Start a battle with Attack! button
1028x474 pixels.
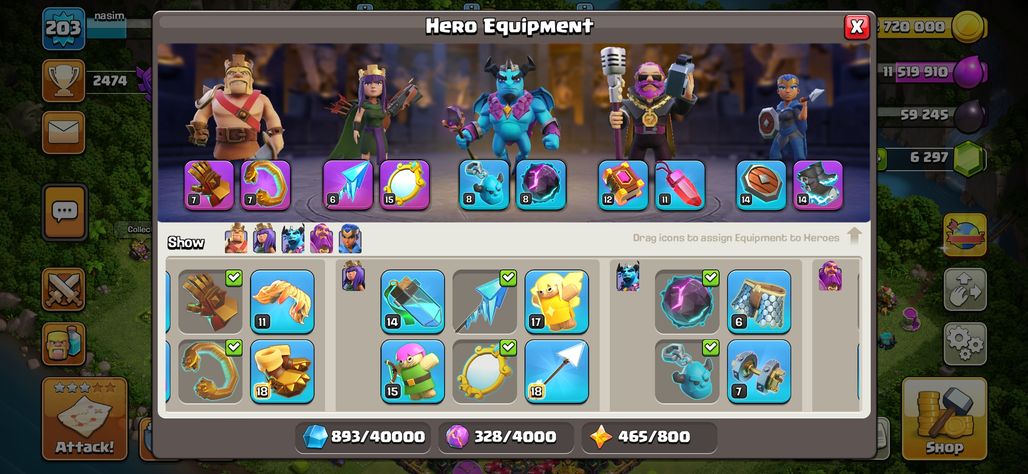(85, 419)
